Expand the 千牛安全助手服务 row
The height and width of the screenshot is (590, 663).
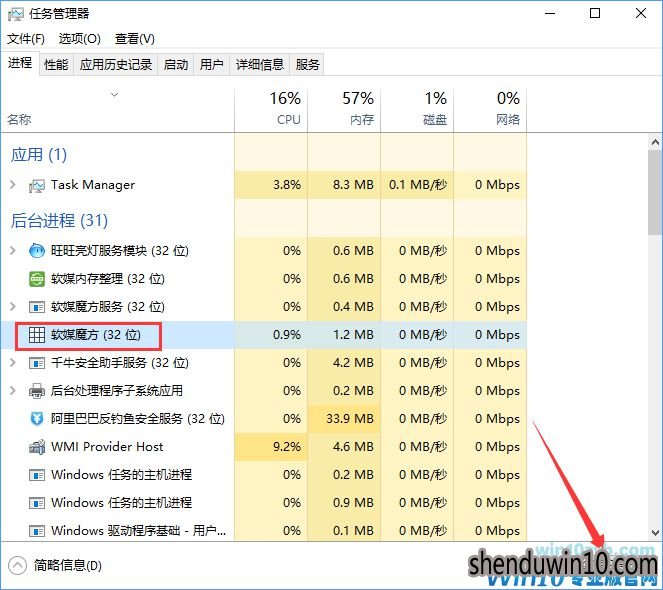pyautogui.click(x=13, y=362)
